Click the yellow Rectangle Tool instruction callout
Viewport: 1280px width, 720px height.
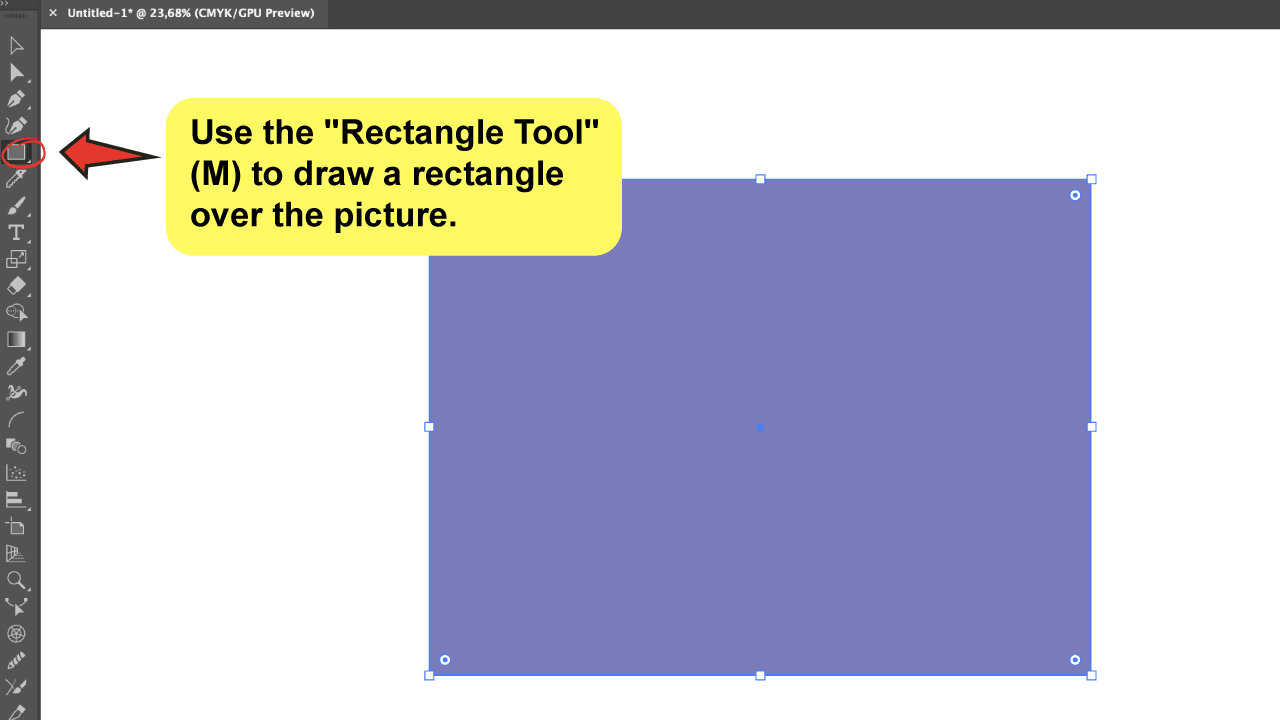pos(393,173)
